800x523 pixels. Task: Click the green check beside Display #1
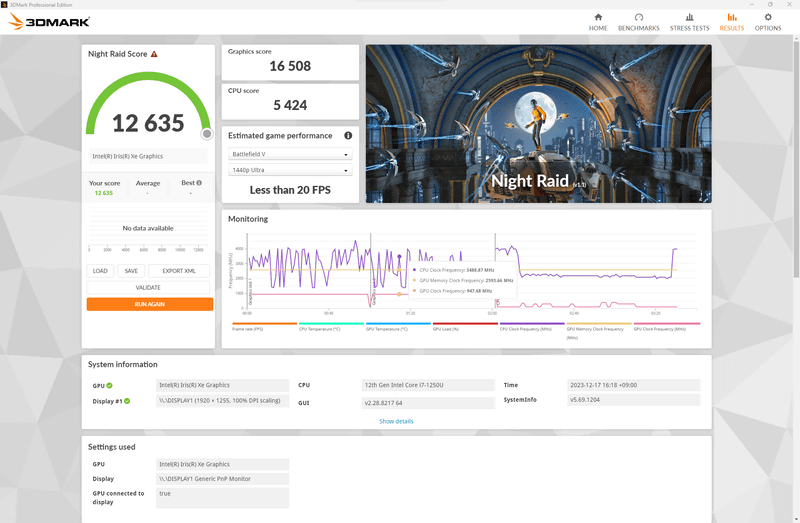pyautogui.click(x=127, y=401)
